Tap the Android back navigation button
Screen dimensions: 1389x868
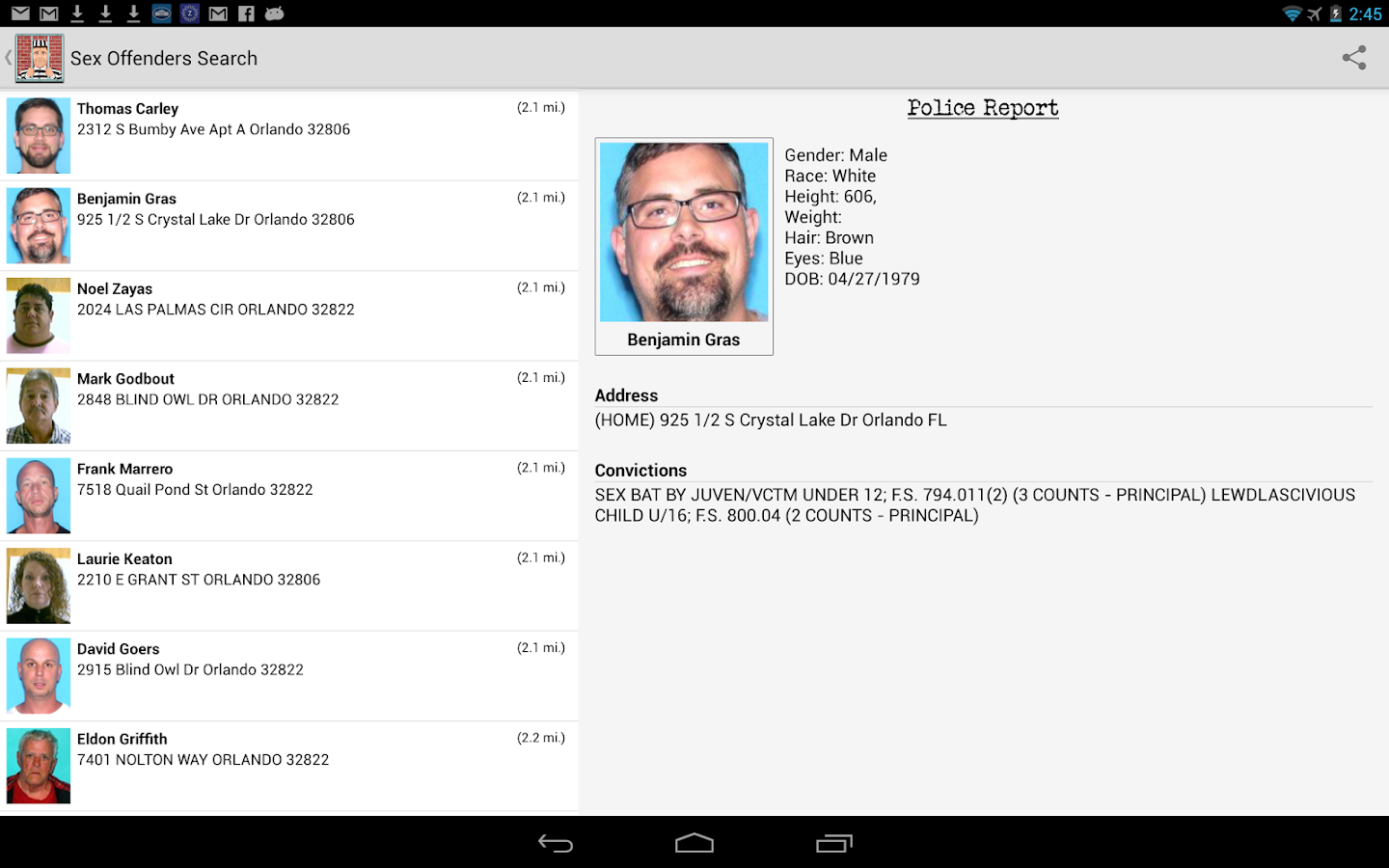point(556,843)
